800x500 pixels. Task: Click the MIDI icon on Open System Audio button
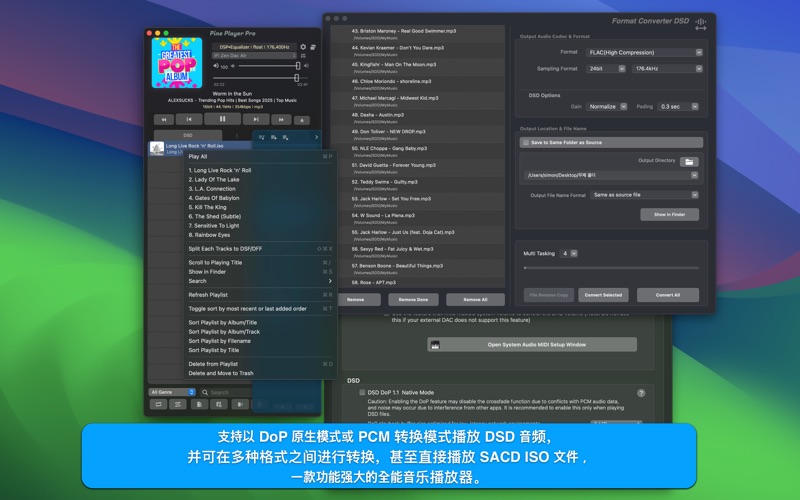(435, 345)
